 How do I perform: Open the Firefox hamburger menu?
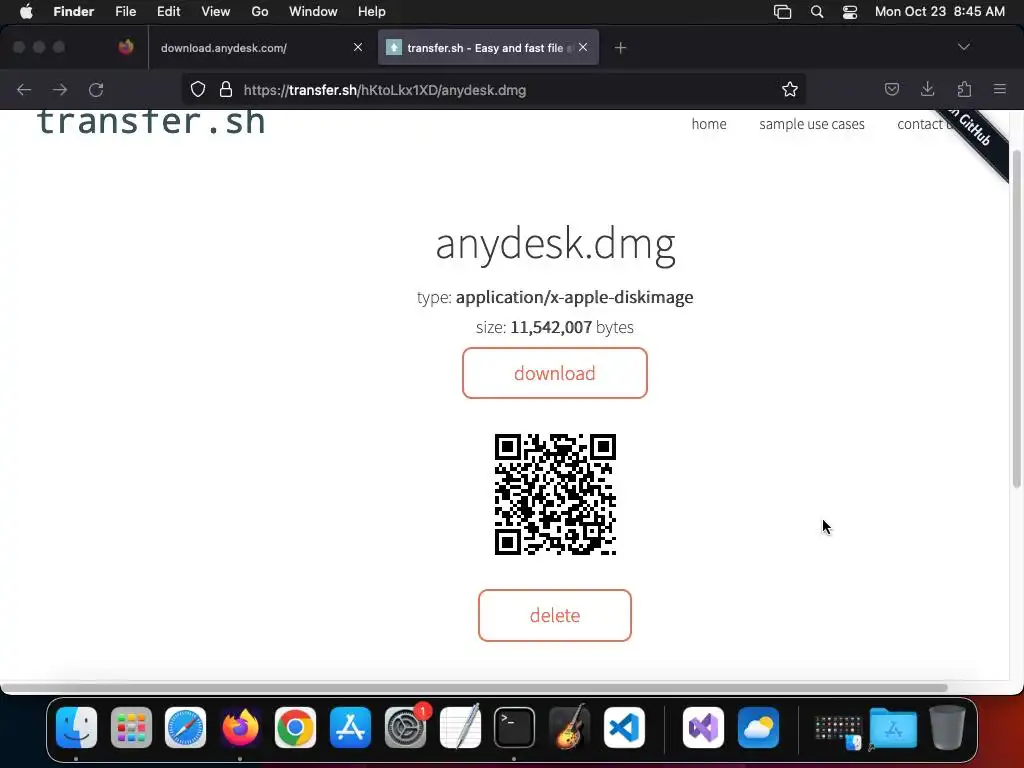[1000, 89]
